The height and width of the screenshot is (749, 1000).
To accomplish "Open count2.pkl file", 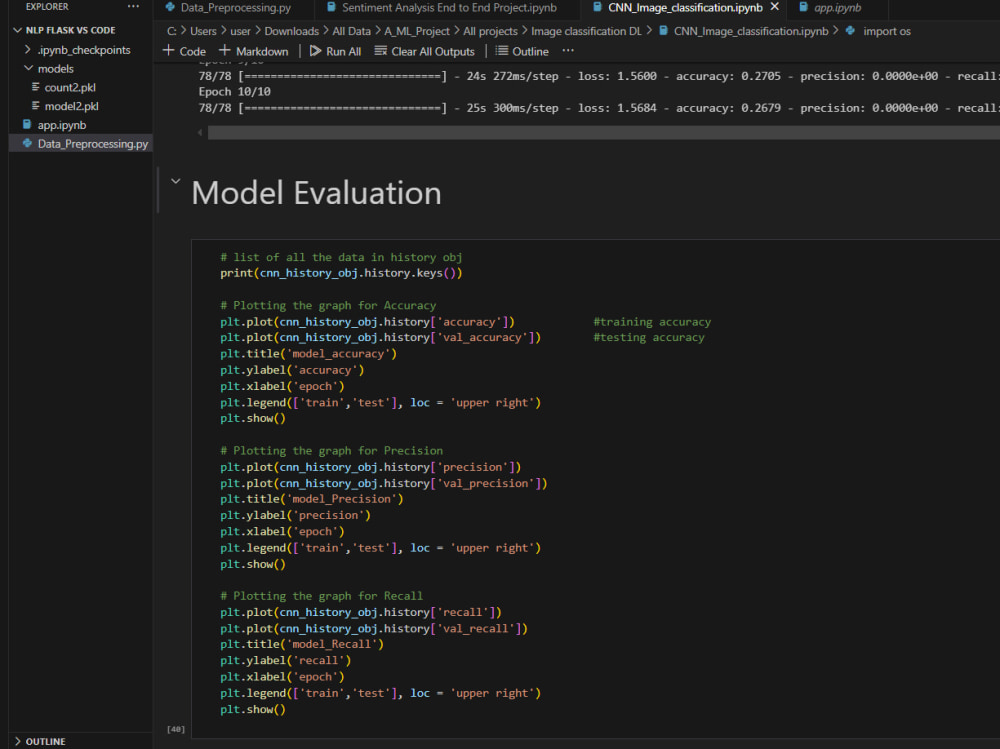I will [70, 87].
